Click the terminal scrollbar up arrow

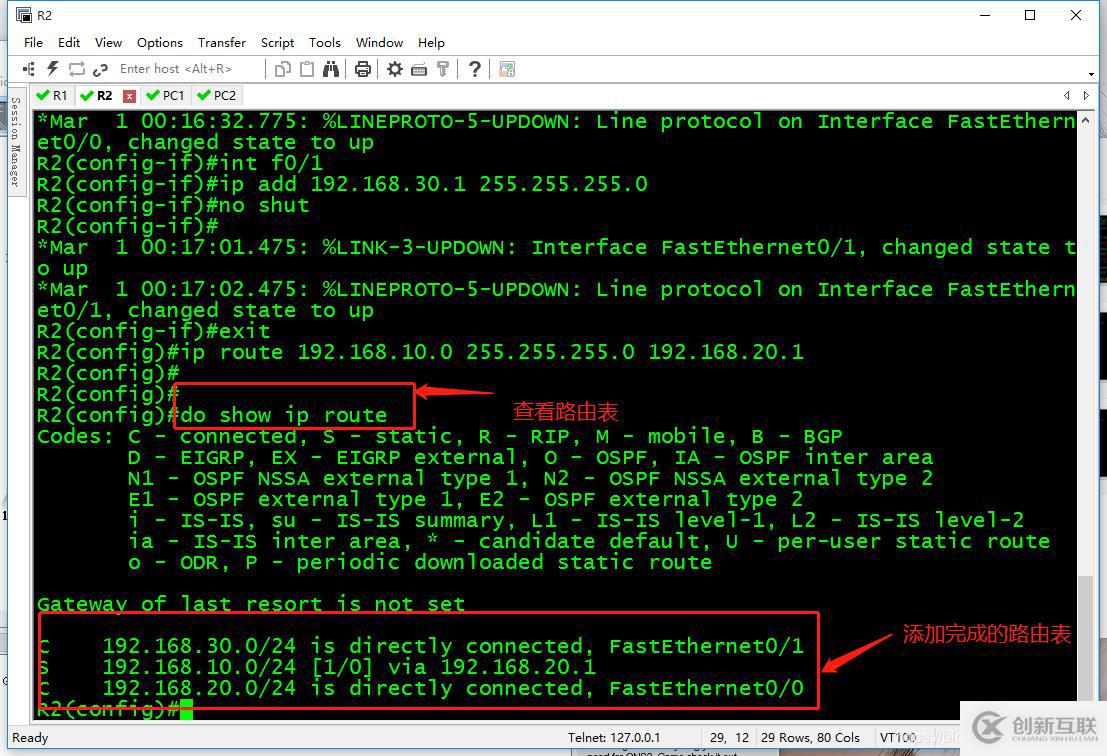tap(1086, 120)
